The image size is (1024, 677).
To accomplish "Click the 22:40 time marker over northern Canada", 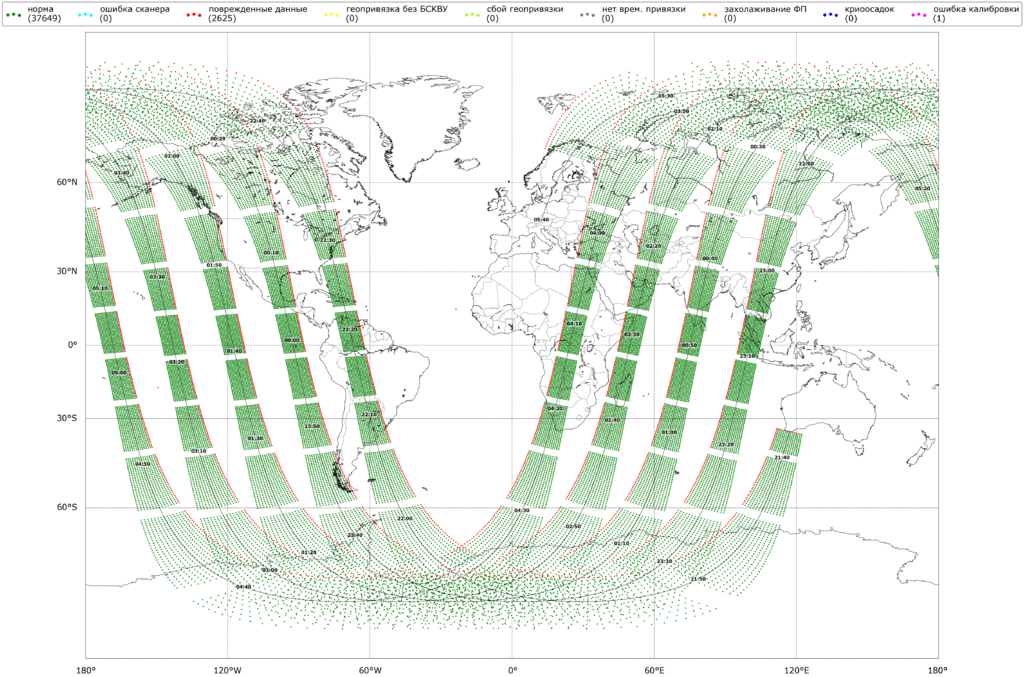I will pos(257,121).
